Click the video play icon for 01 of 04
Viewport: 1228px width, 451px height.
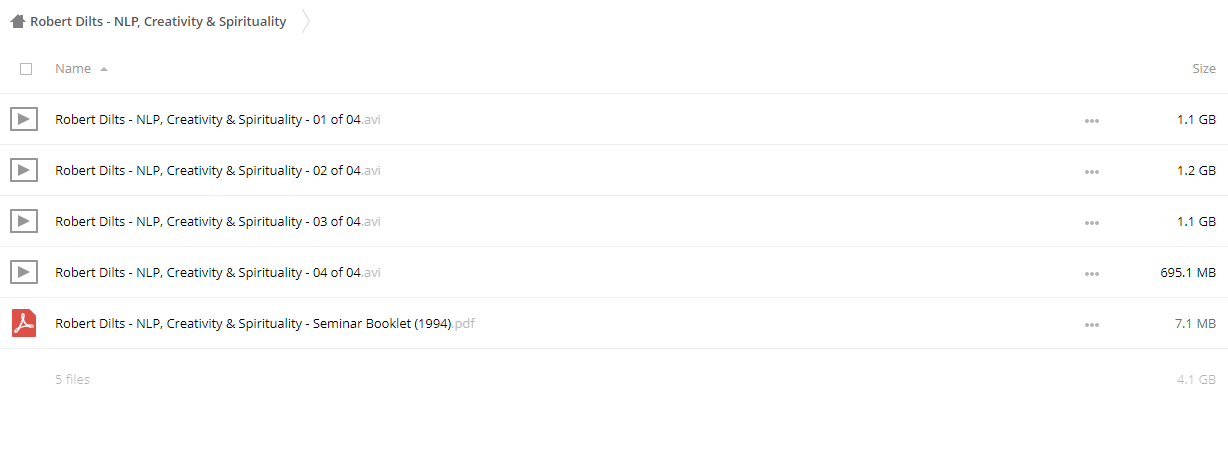(24, 119)
